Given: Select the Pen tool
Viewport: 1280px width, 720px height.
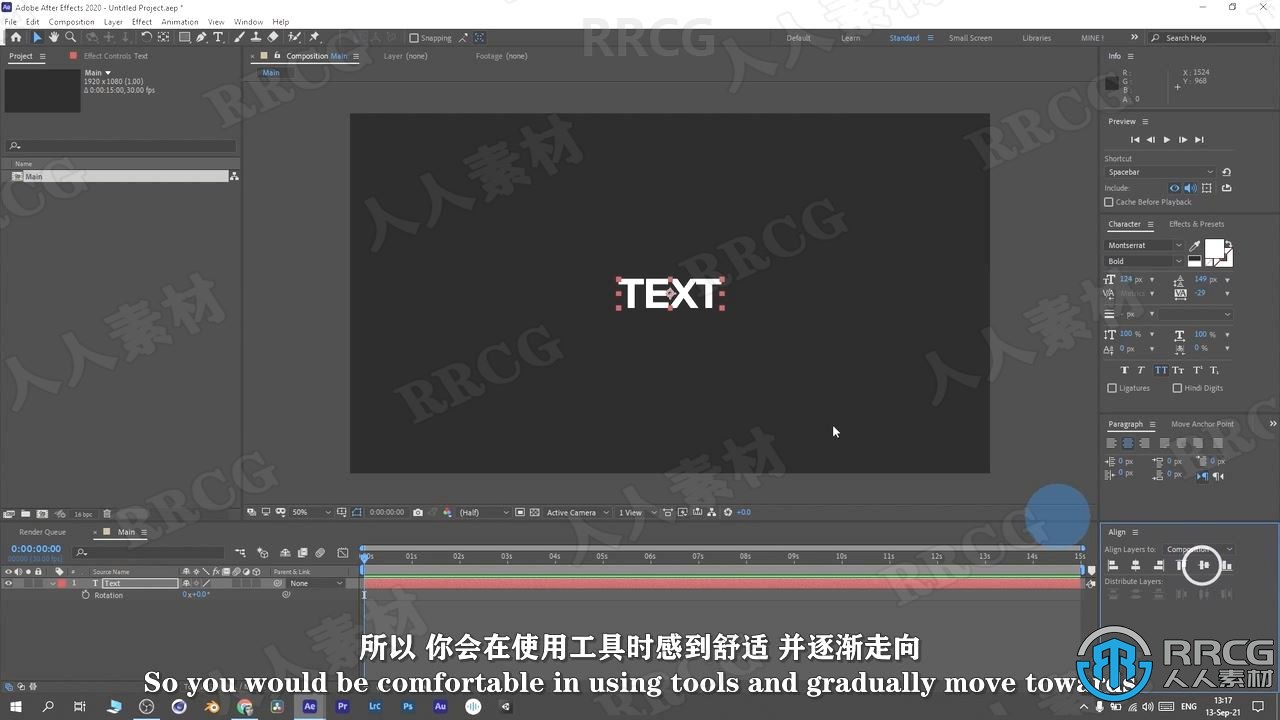Looking at the screenshot, I should point(201,37).
